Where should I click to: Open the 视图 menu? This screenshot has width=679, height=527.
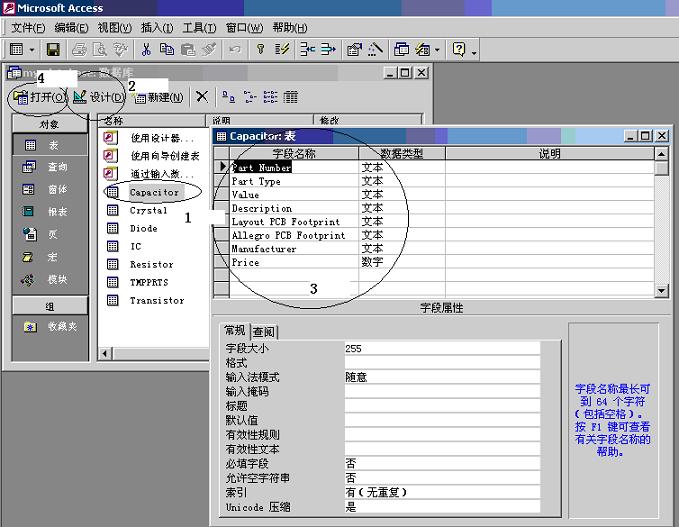click(115, 28)
